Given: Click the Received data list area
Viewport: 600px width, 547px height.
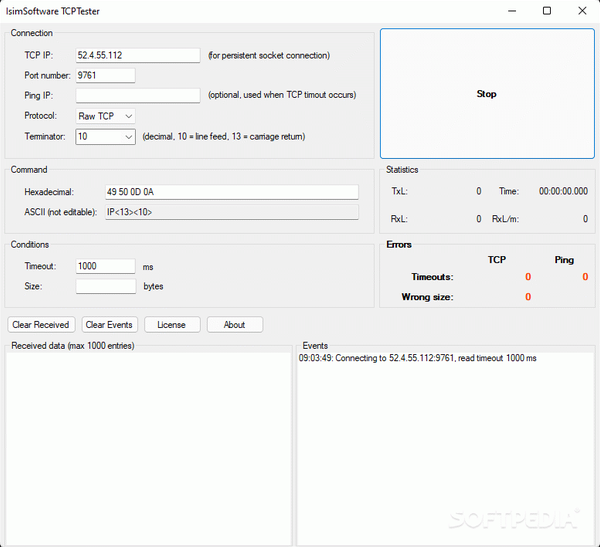Looking at the screenshot, I should (149, 449).
